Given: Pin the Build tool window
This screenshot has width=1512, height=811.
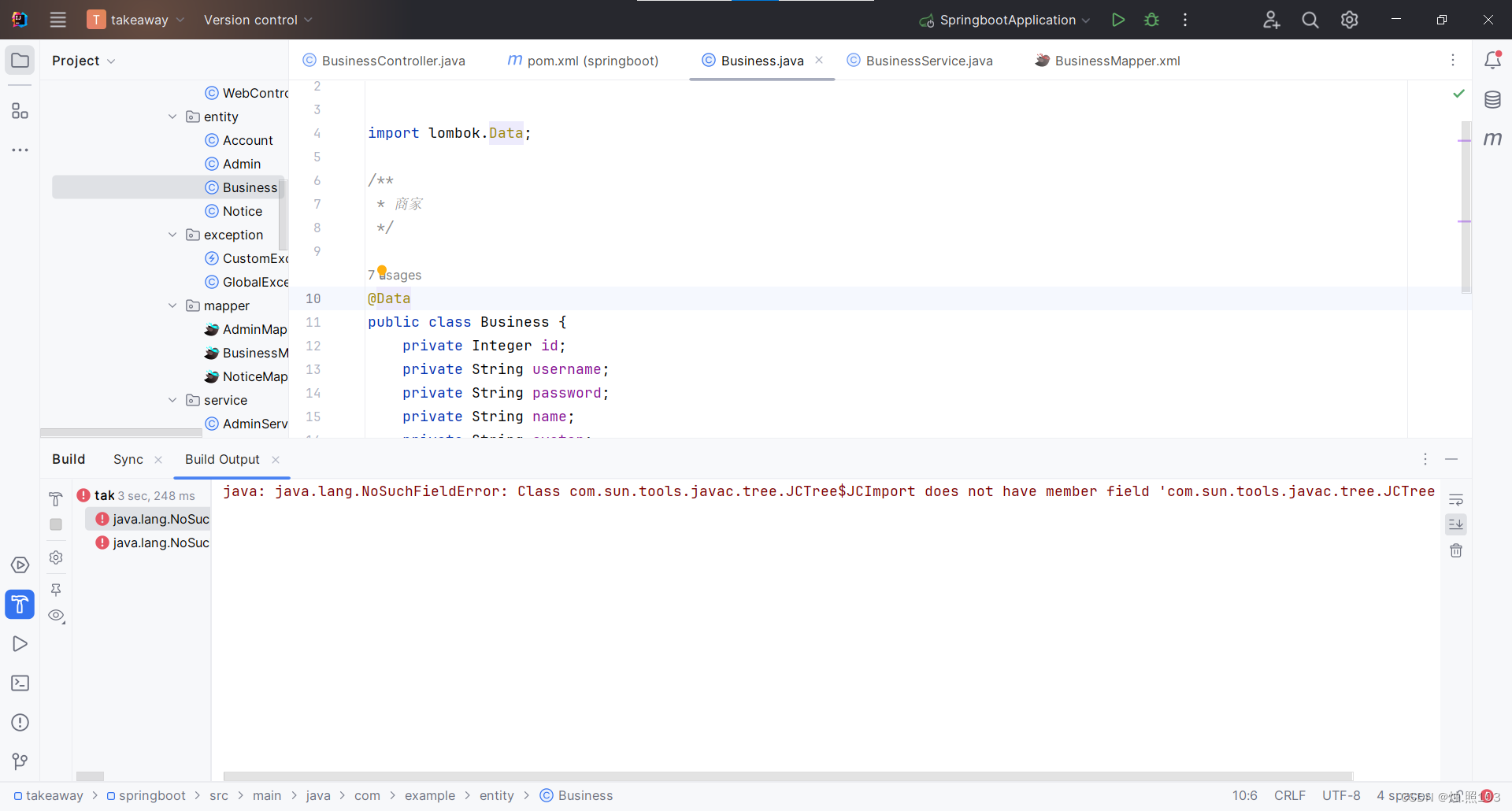Looking at the screenshot, I should [56, 589].
